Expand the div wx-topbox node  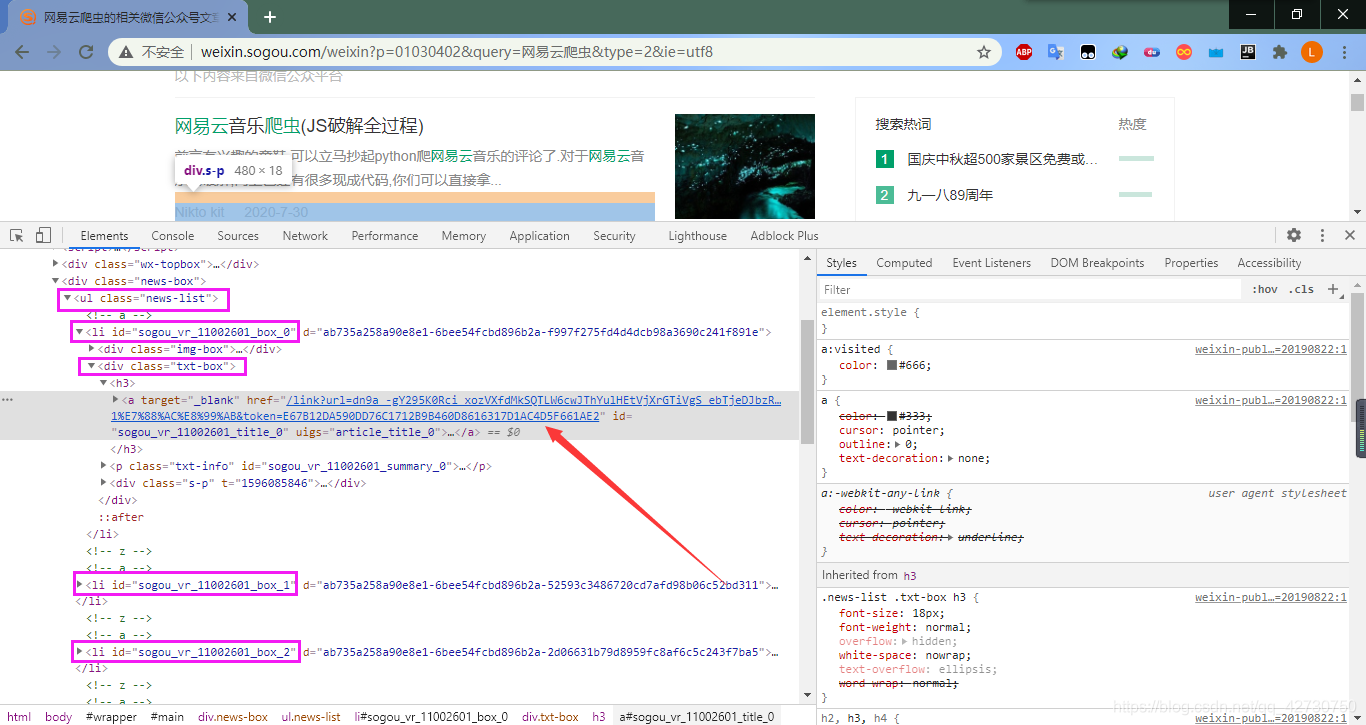click(x=56, y=264)
